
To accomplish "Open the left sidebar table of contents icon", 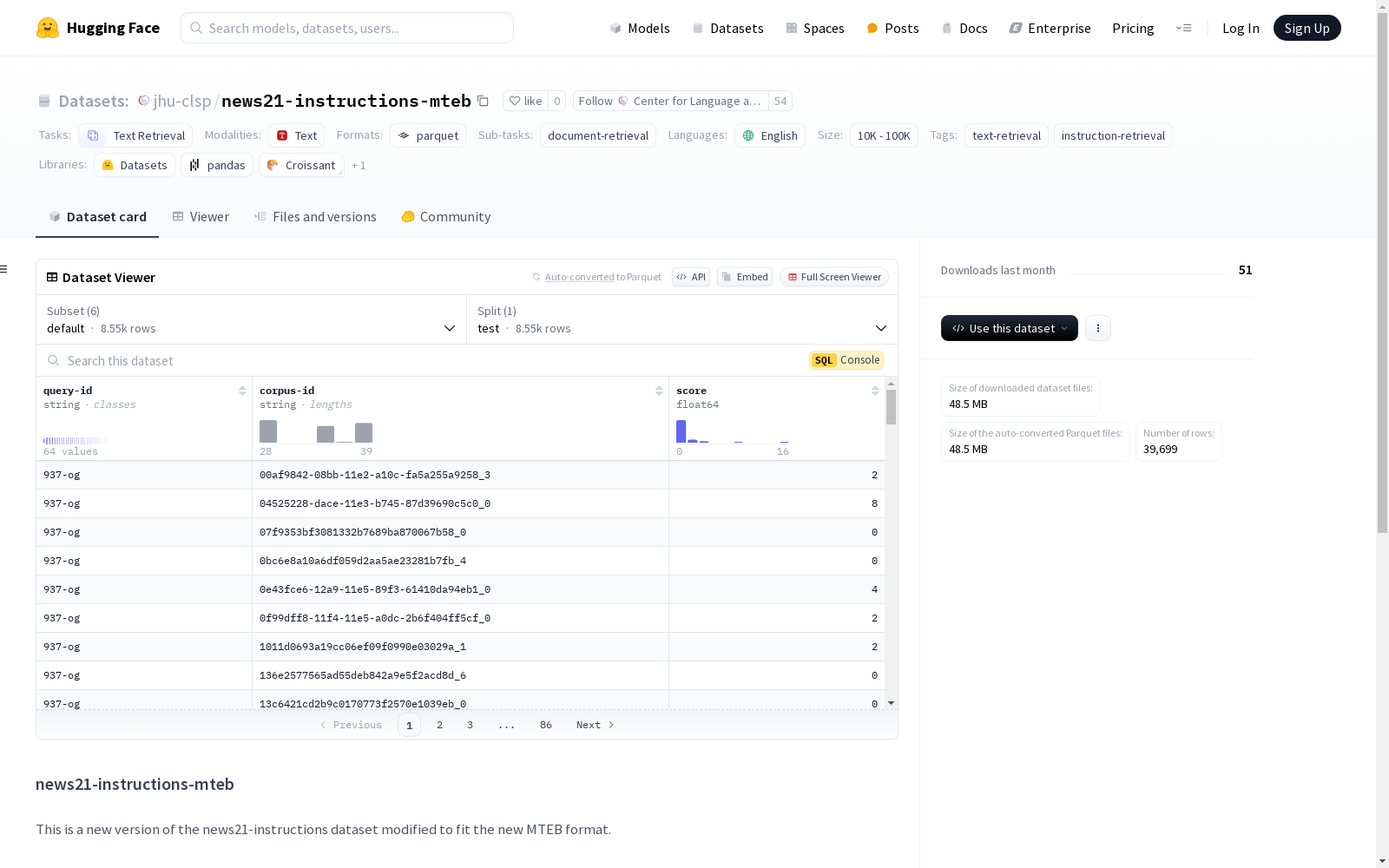I will 4,269.
